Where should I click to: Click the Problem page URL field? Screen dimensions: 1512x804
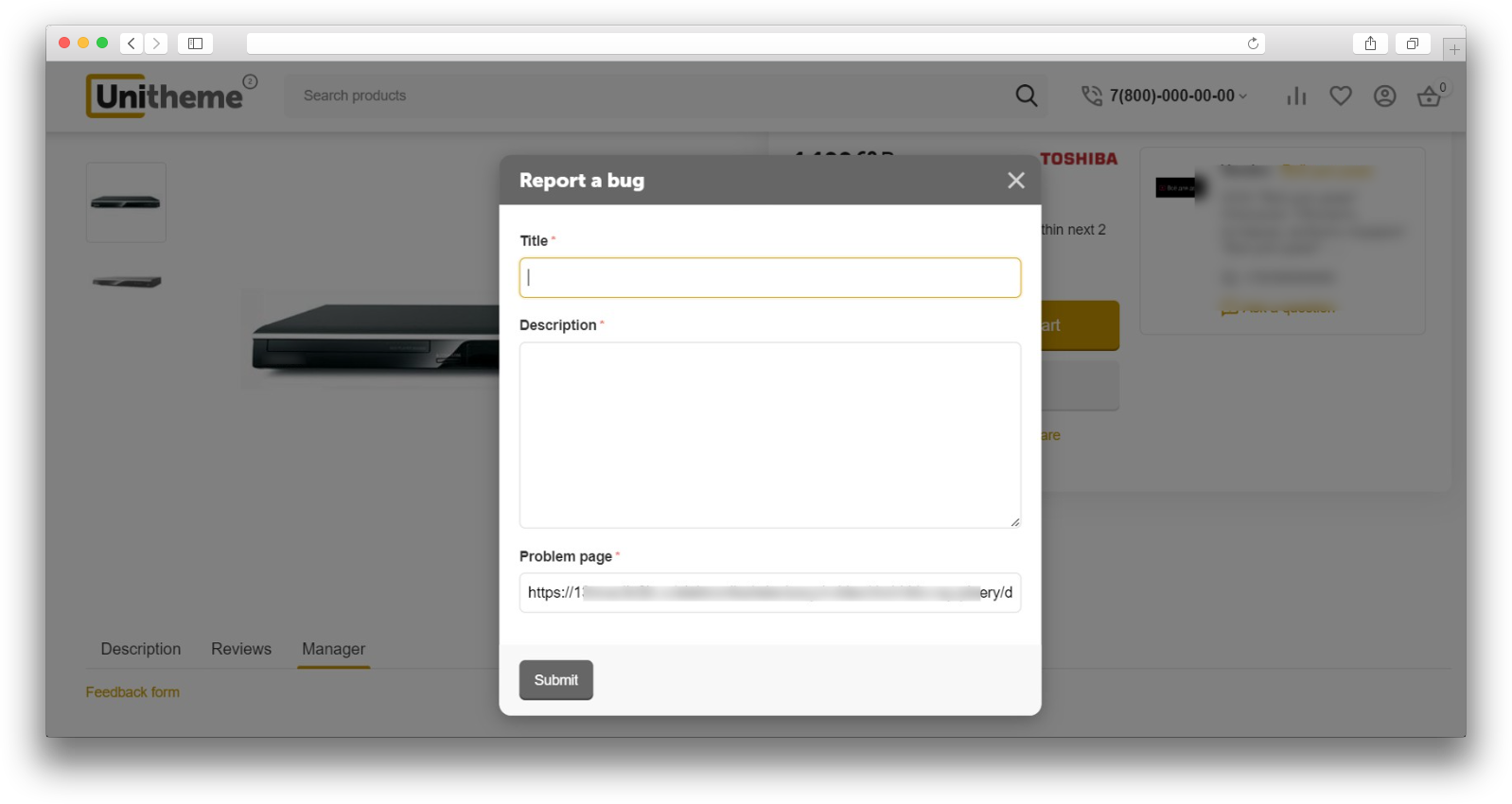[x=769, y=593]
